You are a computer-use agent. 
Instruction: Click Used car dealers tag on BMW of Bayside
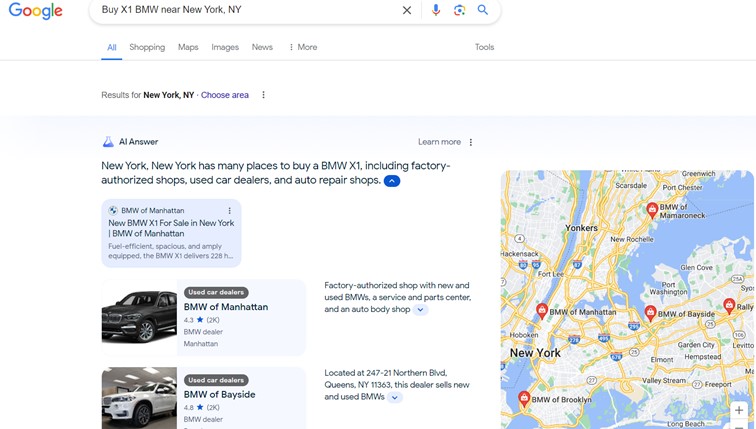216,380
